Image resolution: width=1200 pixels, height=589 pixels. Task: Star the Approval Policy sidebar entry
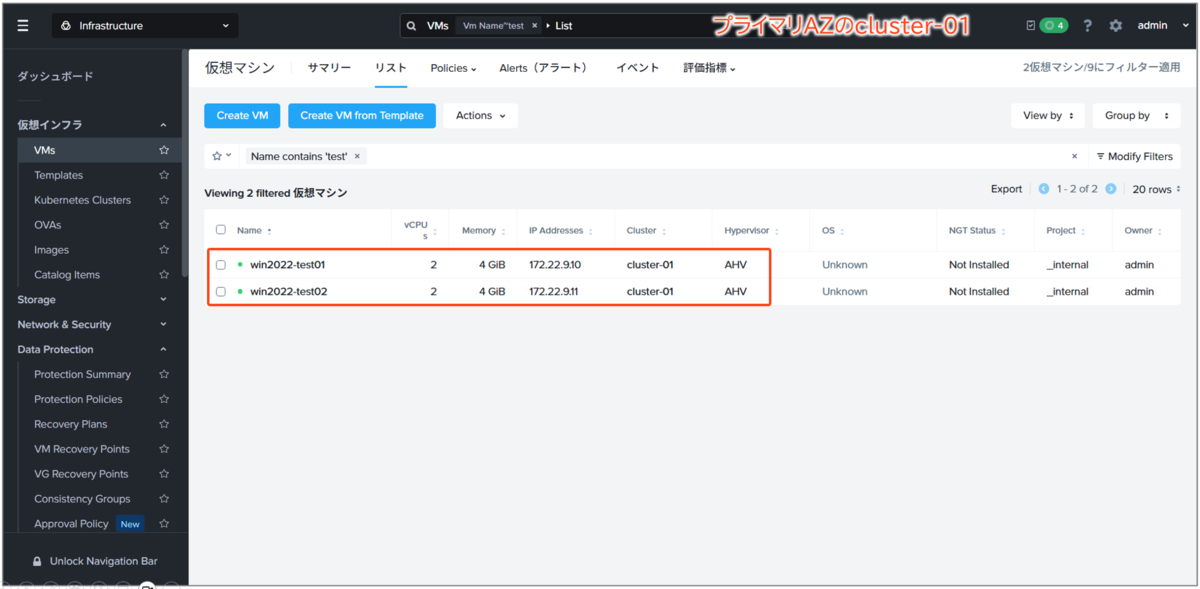(164, 523)
